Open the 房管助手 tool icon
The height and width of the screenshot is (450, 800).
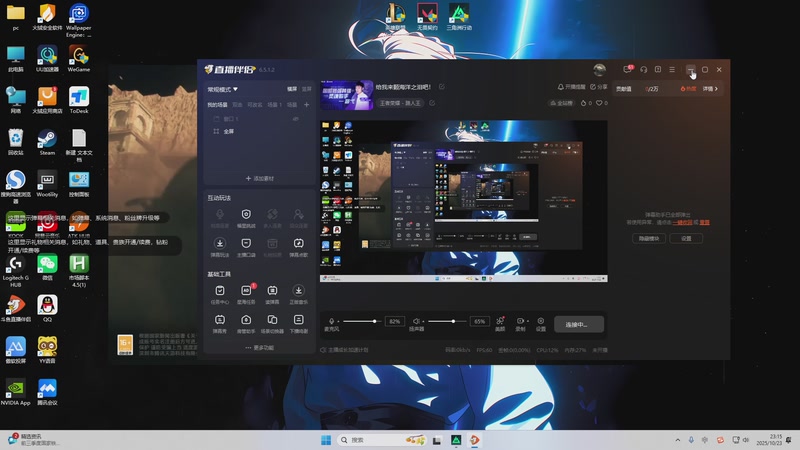click(246, 319)
